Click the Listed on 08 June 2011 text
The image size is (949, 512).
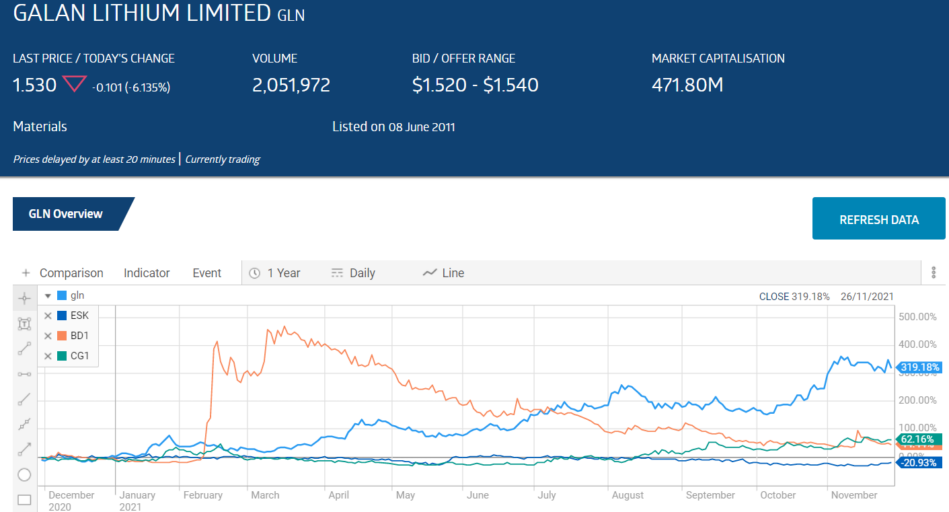click(393, 127)
